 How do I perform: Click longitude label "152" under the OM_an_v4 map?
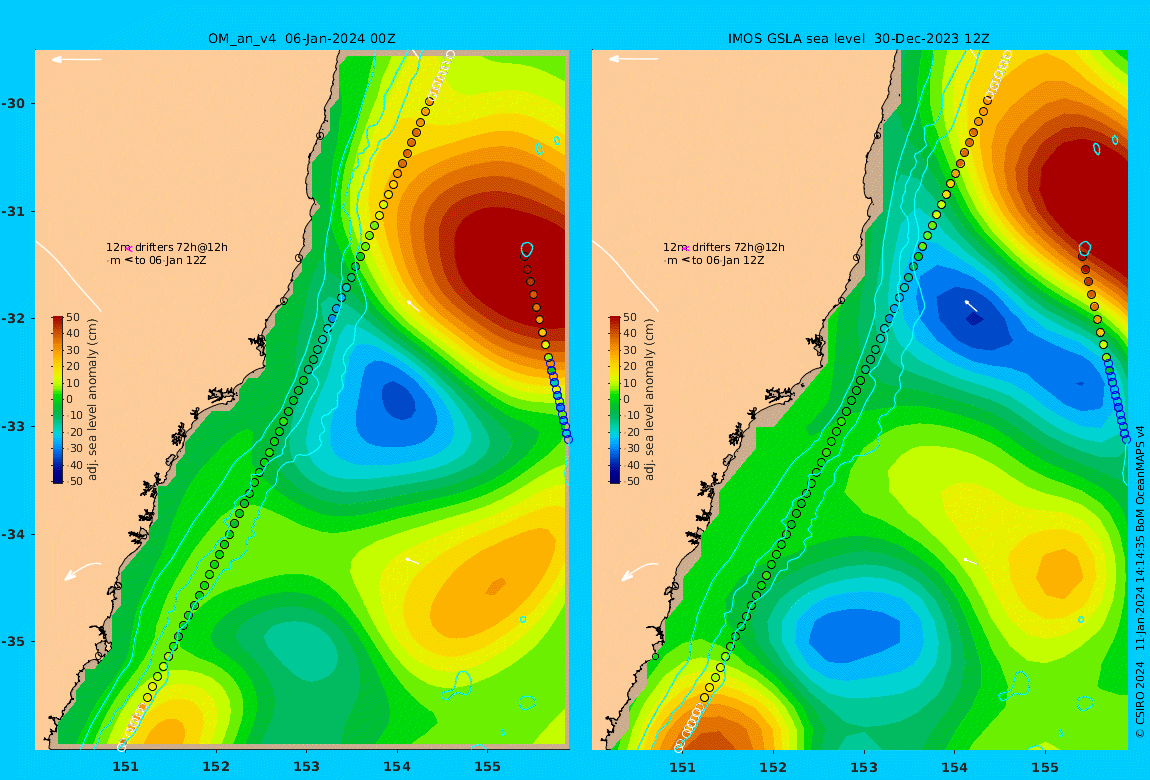click(x=216, y=767)
